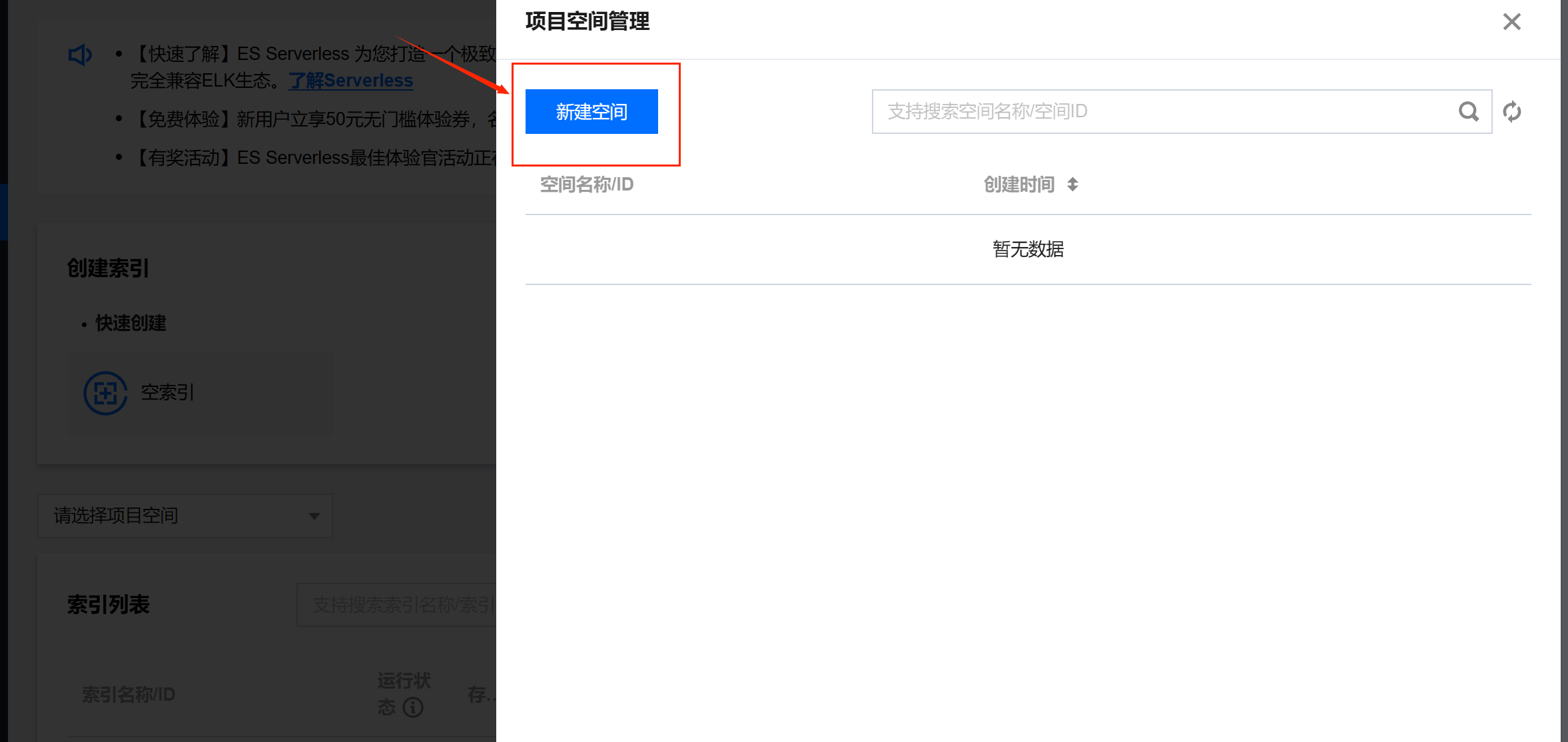Click the search magnifier icon
This screenshot has height=742, width=1568.
(1468, 111)
